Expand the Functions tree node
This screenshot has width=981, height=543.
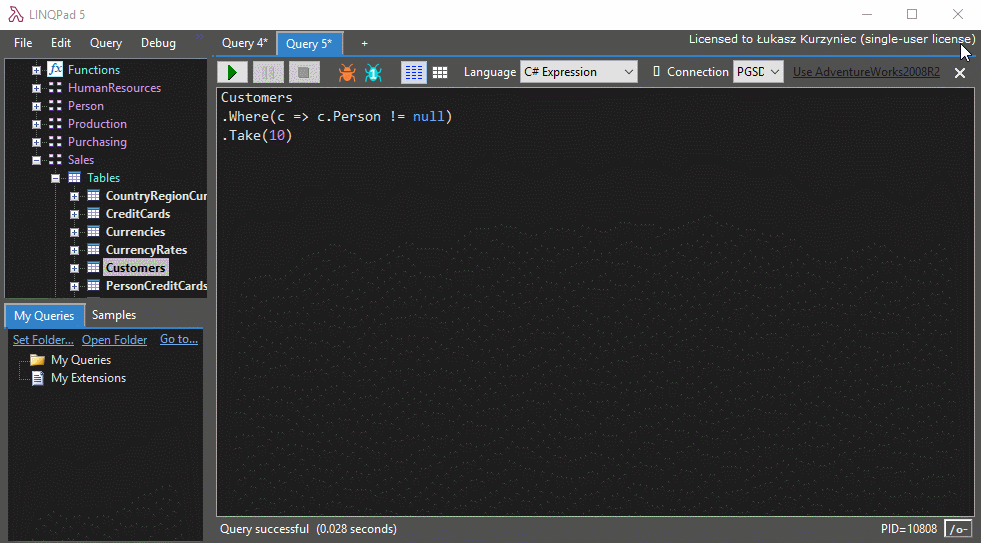[x=36, y=70]
